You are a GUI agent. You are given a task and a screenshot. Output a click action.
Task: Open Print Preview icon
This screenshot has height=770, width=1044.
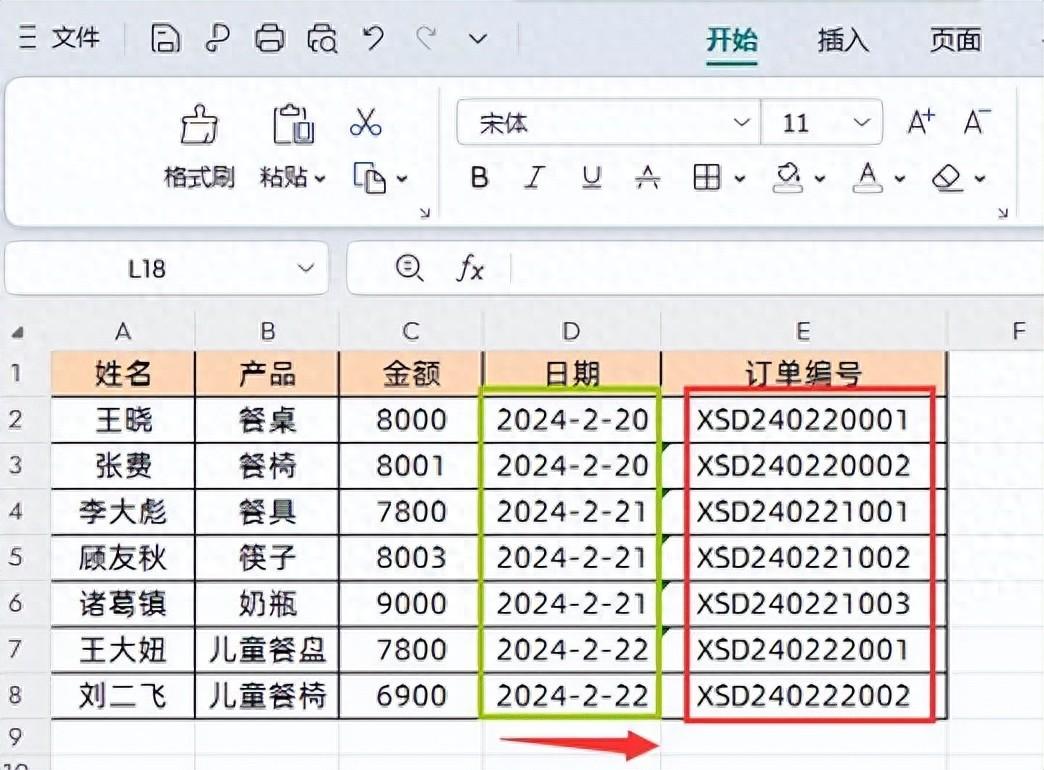(x=324, y=38)
